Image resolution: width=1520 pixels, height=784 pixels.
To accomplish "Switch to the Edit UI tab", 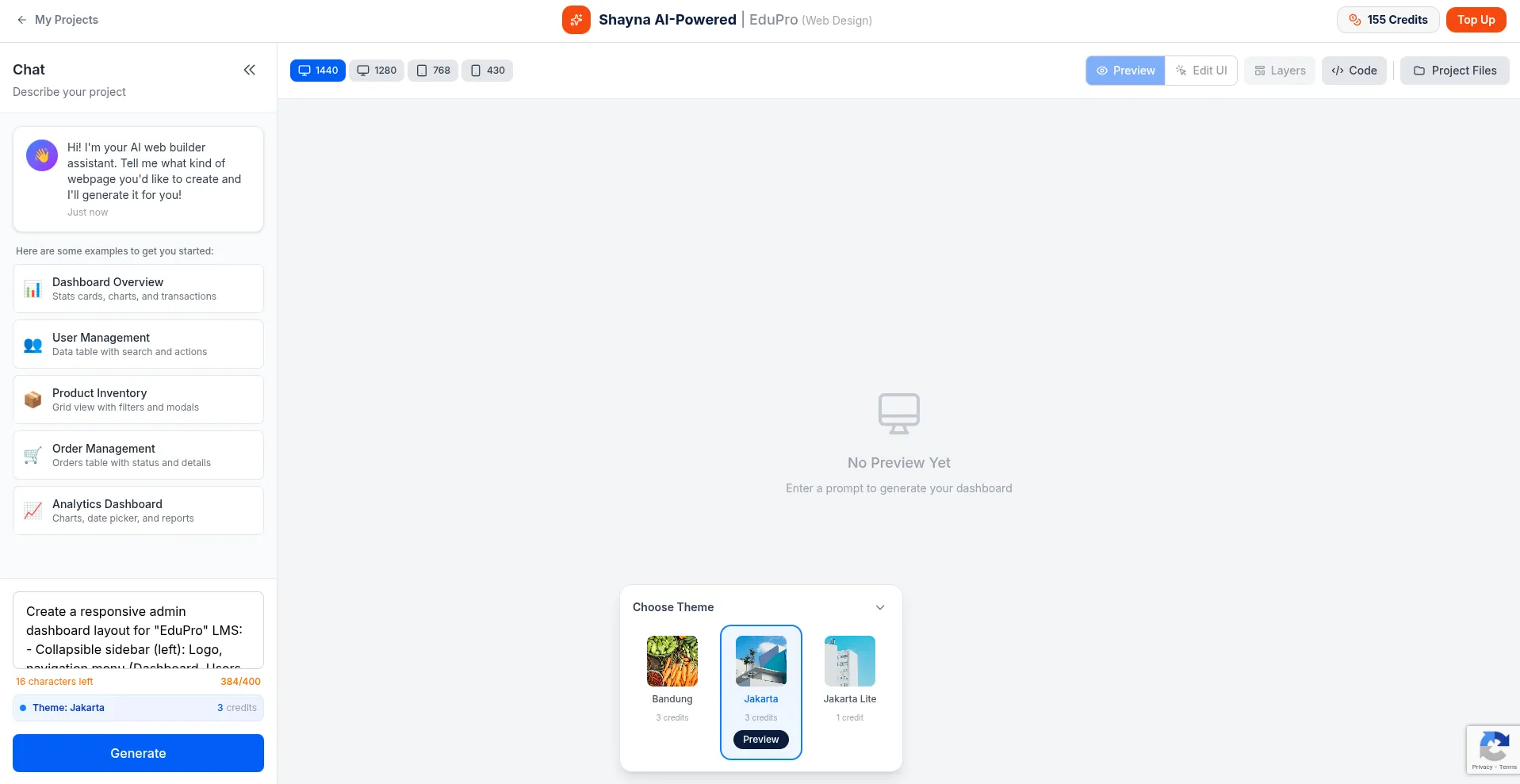I will 1201,71.
